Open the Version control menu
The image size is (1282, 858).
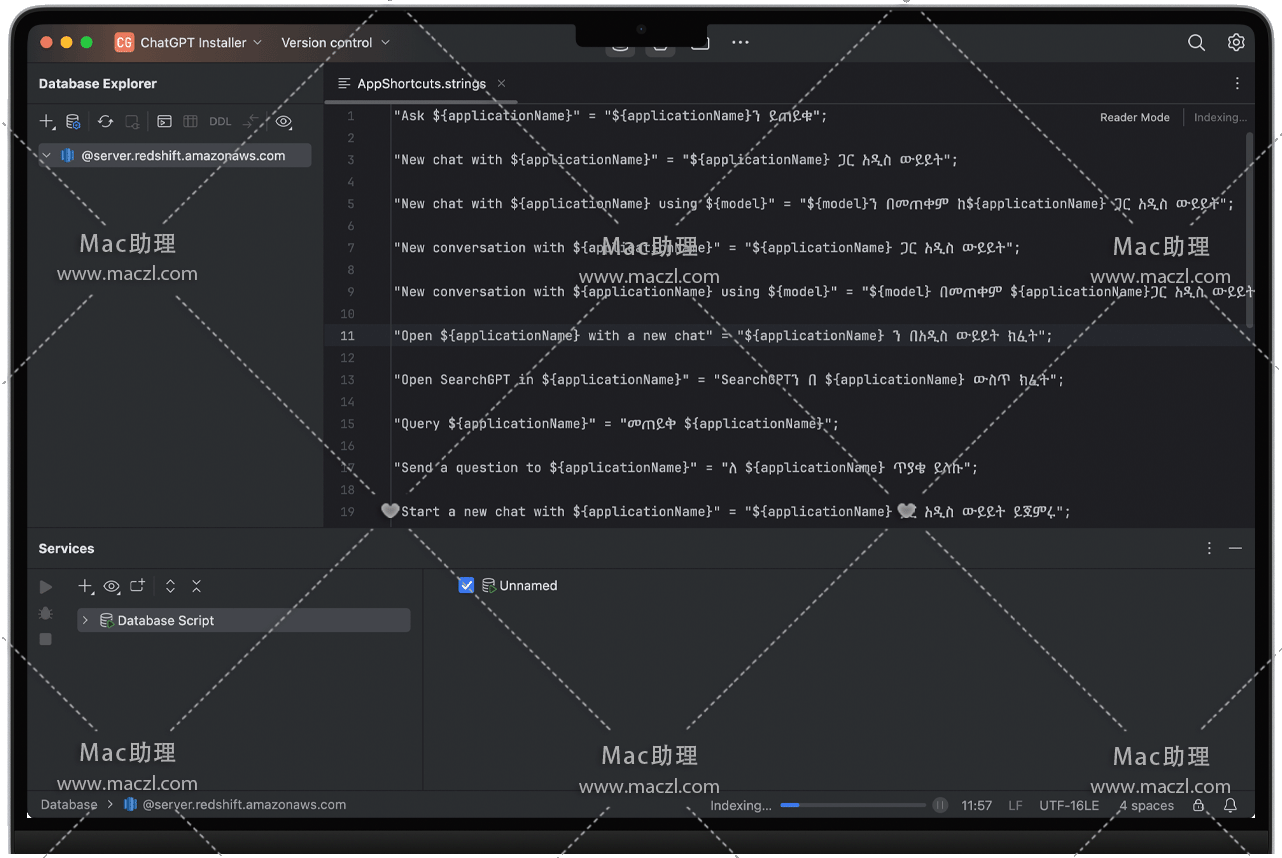tap(335, 43)
